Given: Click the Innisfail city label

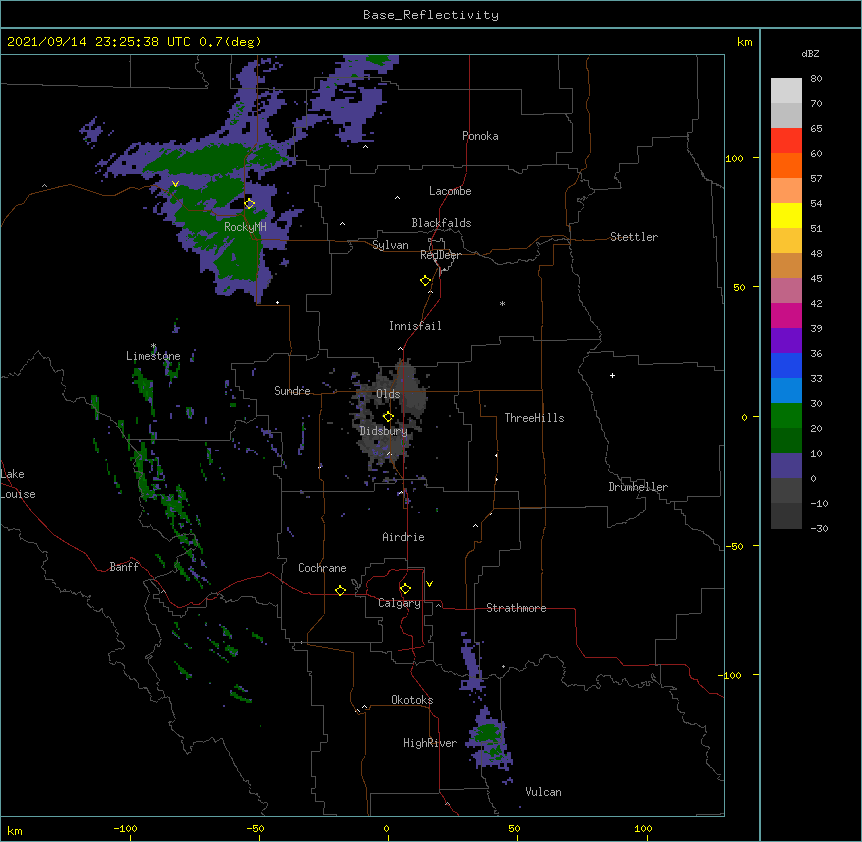Looking at the screenshot, I should (415, 326).
